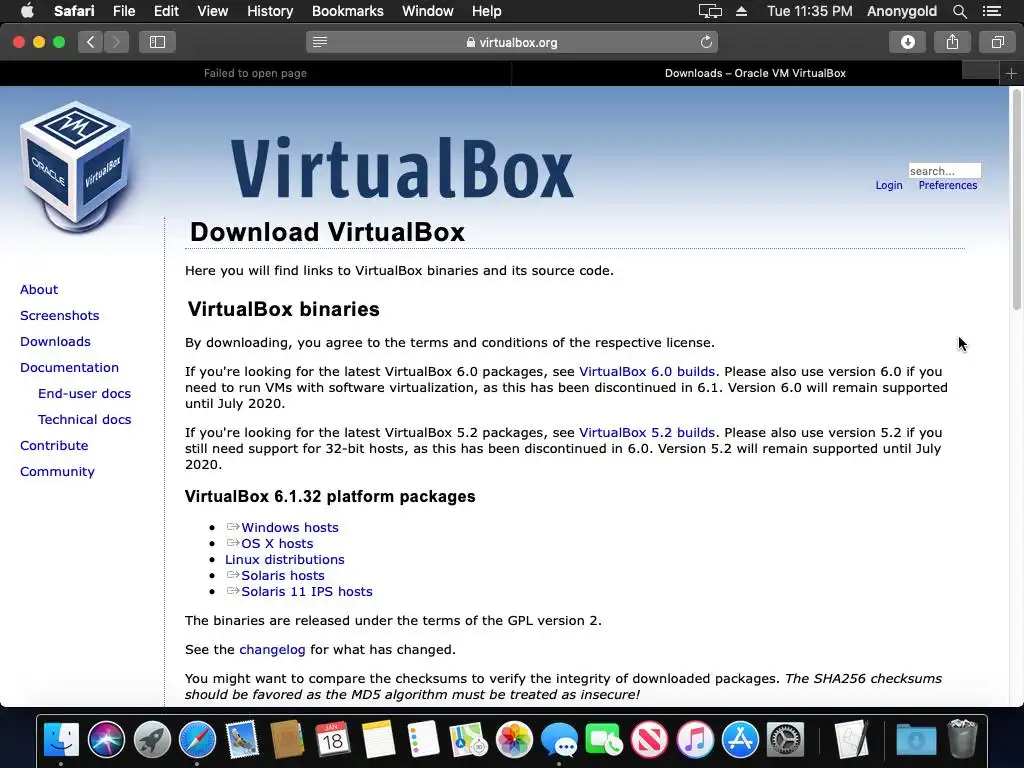Open the Help menu

click(x=487, y=11)
